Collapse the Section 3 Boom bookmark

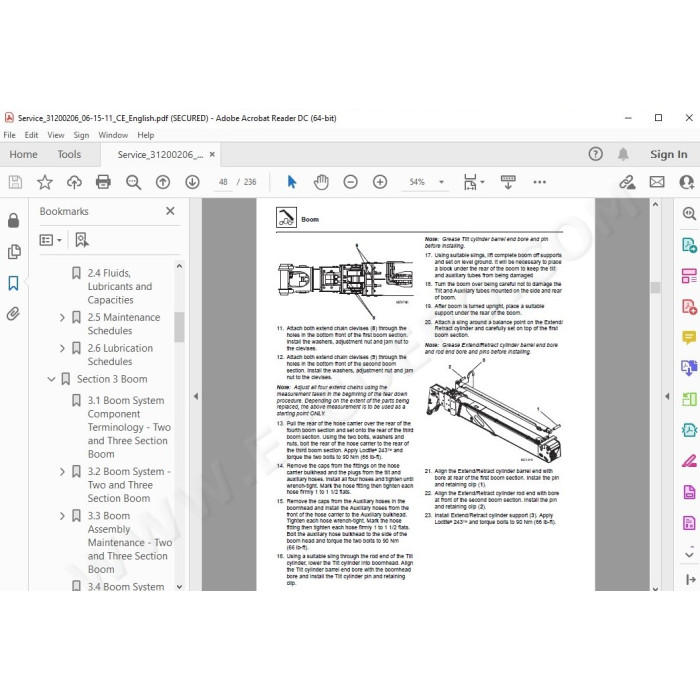click(51, 379)
